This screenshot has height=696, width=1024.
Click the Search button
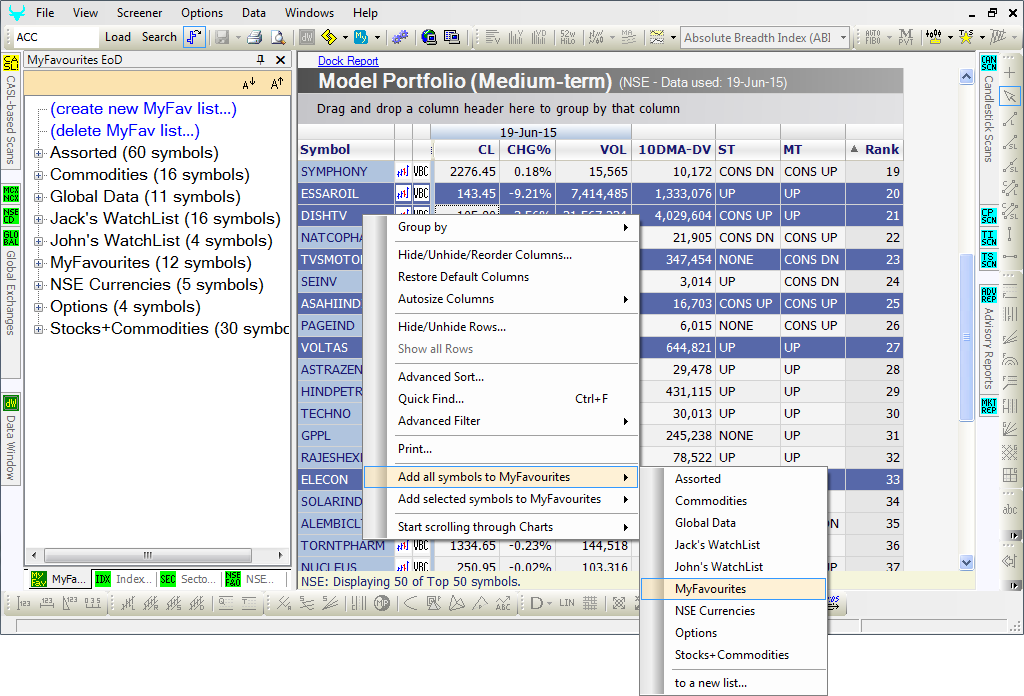coord(159,37)
